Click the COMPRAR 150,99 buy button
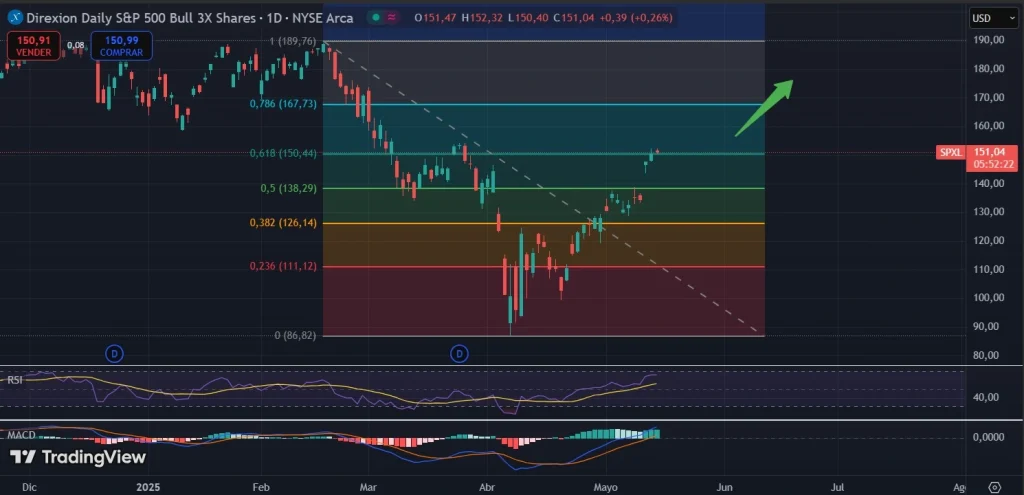The image size is (1024, 495). coord(121,46)
